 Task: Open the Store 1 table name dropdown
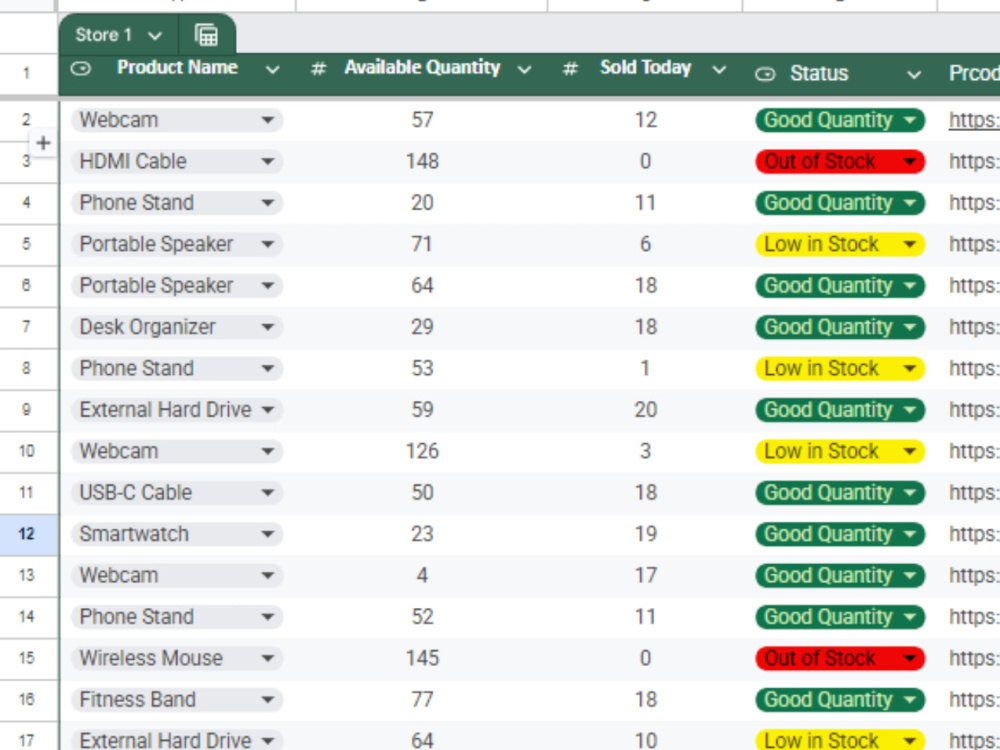155,36
